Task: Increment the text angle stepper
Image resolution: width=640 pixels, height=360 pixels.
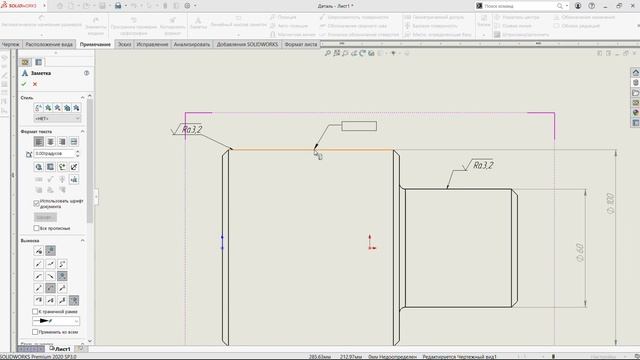Action: [x=78, y=151]
